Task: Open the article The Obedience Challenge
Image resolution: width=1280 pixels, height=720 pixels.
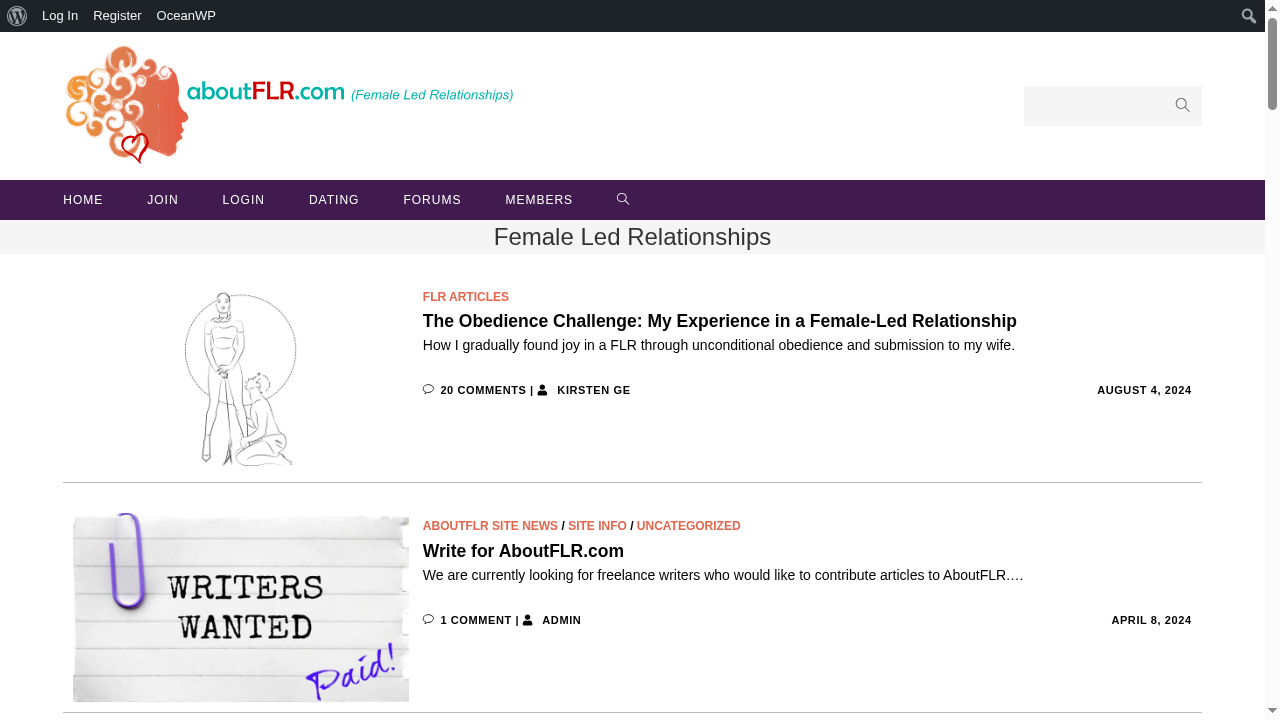Action: [x=719, y=321]
